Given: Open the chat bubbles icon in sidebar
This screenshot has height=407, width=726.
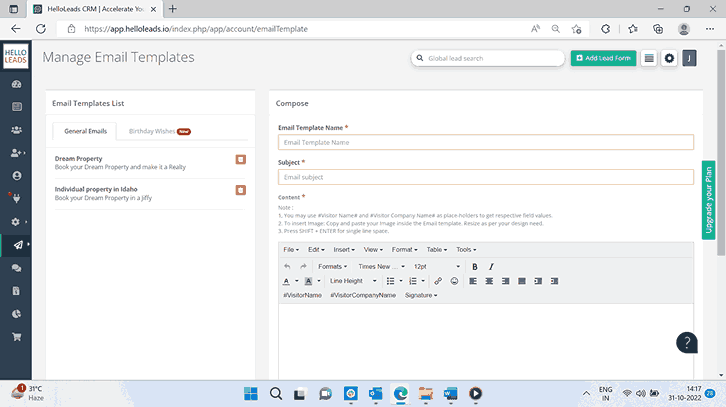Looking at the screenshot, I should click(x=17, y=268).
